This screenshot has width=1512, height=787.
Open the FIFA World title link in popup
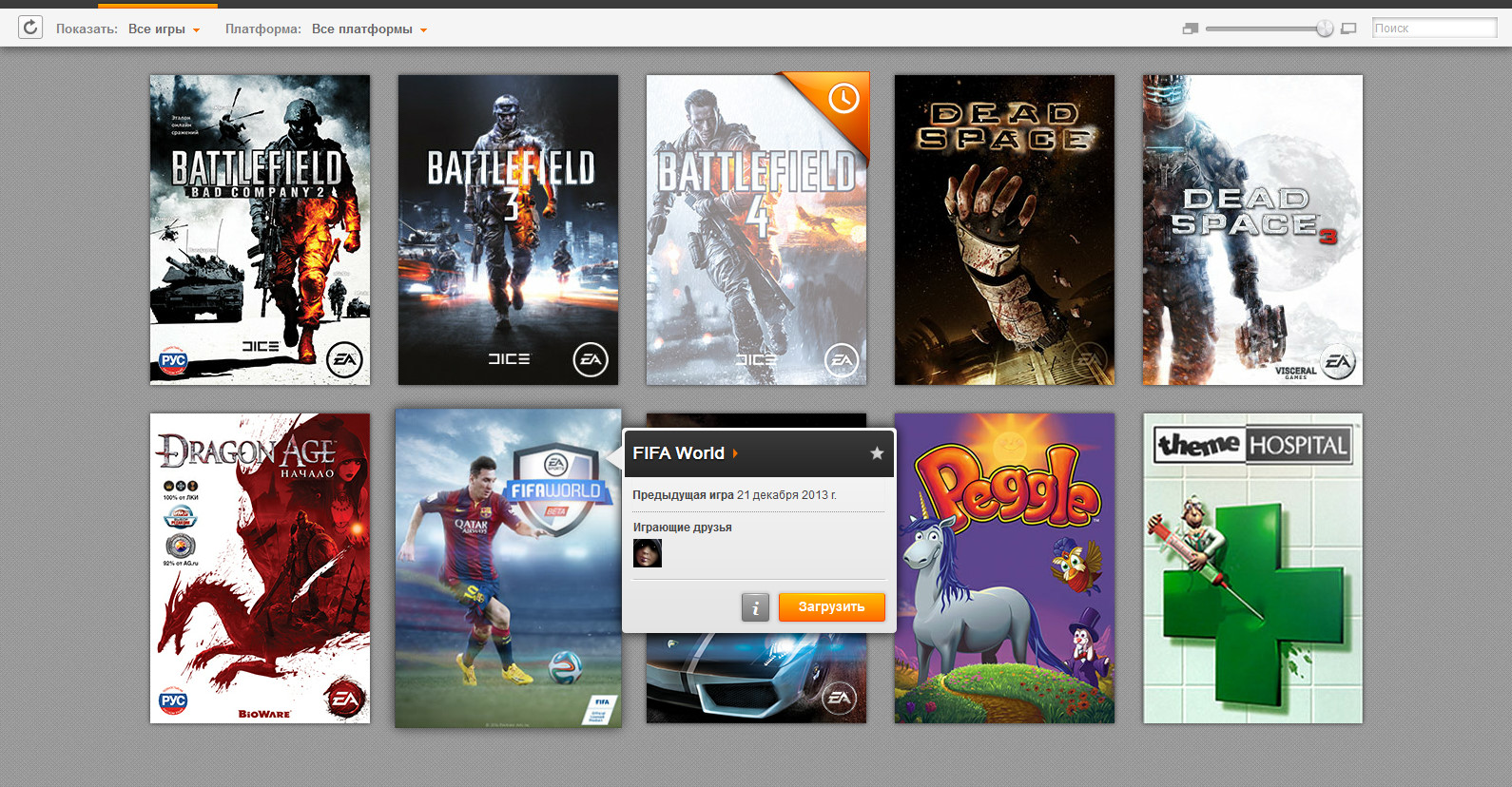pos(686,453)
